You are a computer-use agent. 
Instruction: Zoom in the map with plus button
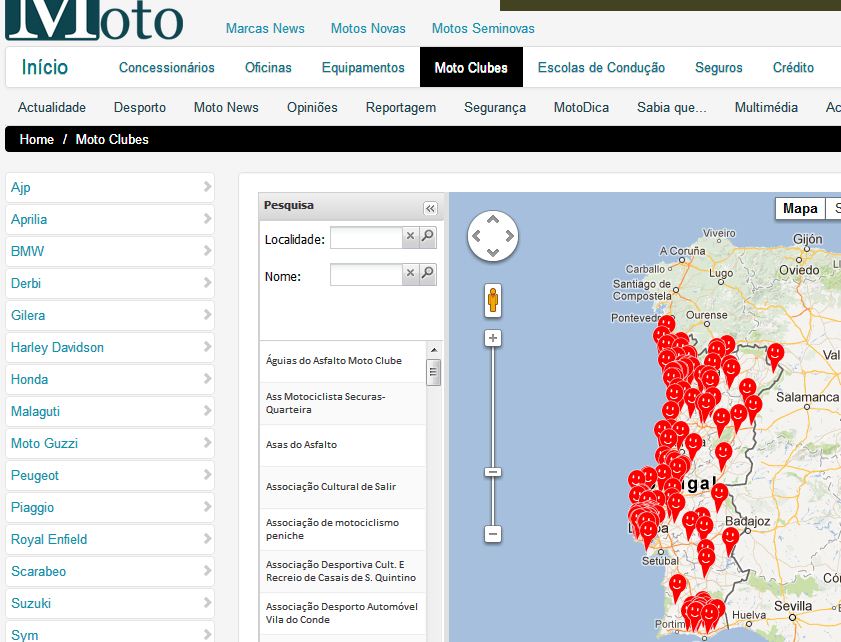click(x=493, y=338)
